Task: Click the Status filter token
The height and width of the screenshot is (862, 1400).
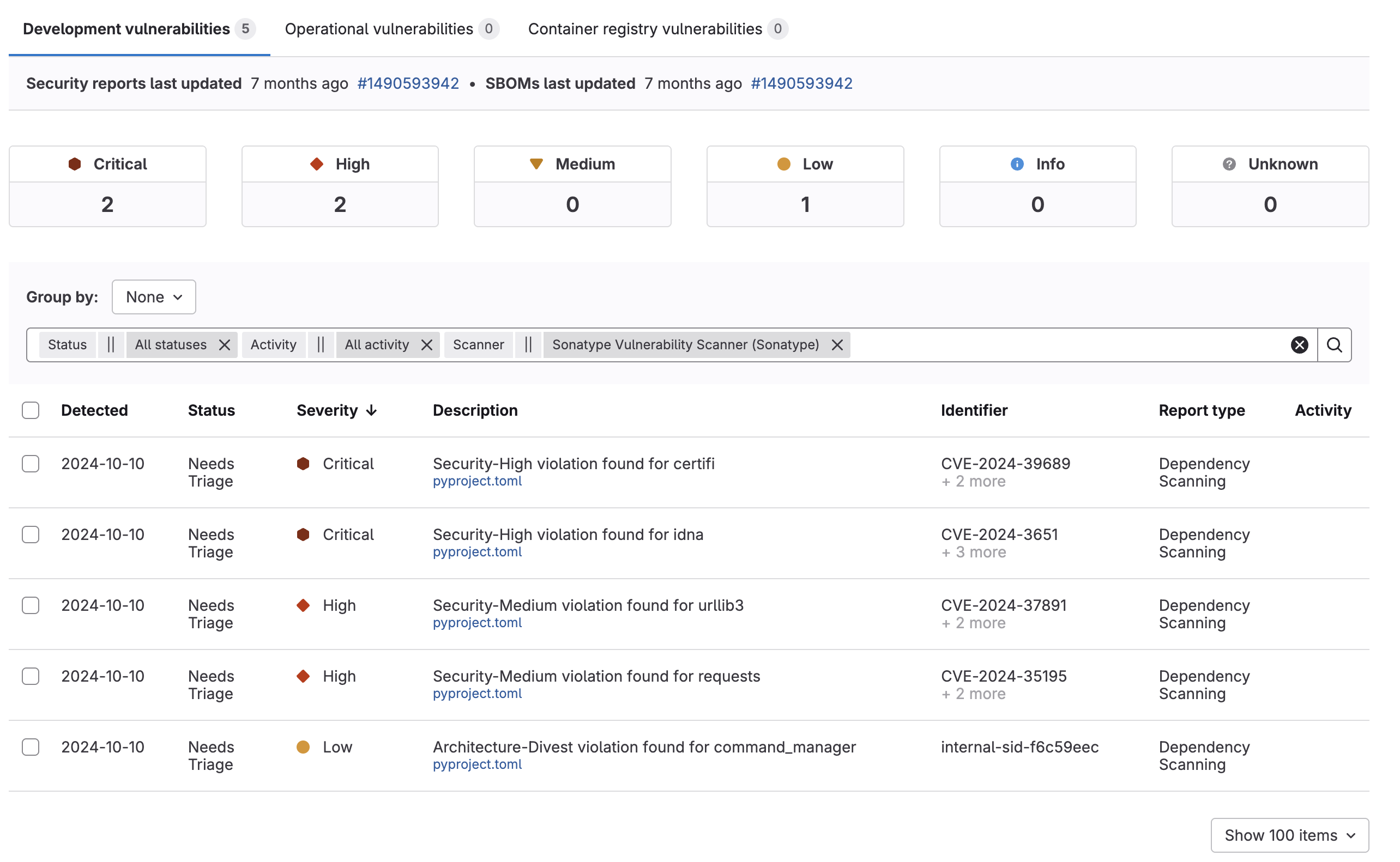Action: click(67, 345)
